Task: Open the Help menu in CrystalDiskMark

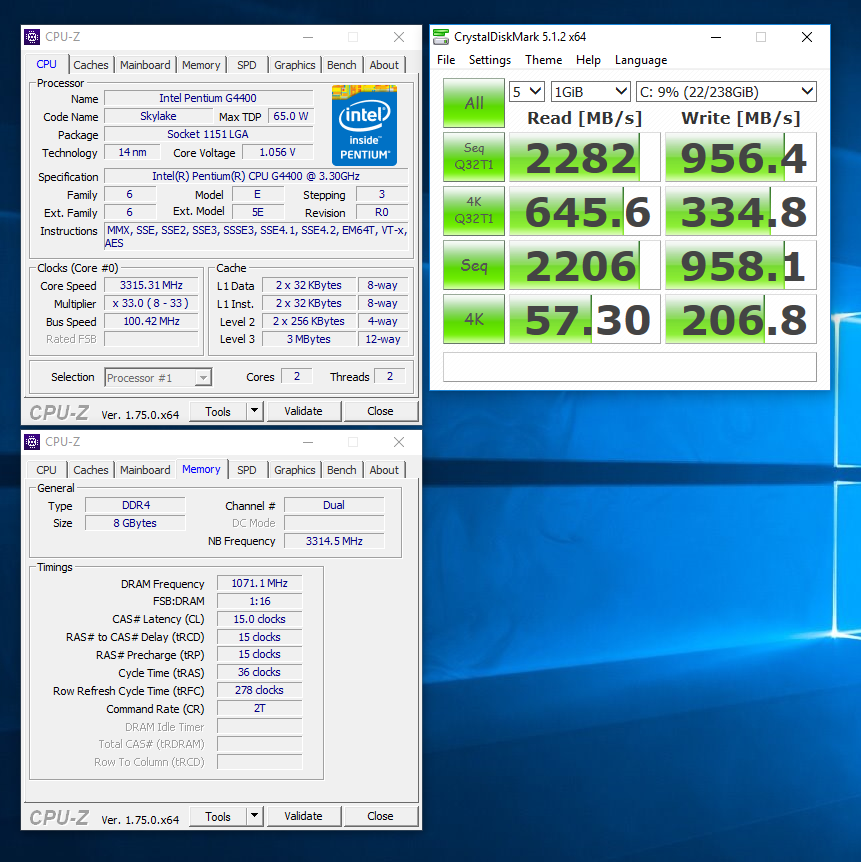Action: coord(588,60)
